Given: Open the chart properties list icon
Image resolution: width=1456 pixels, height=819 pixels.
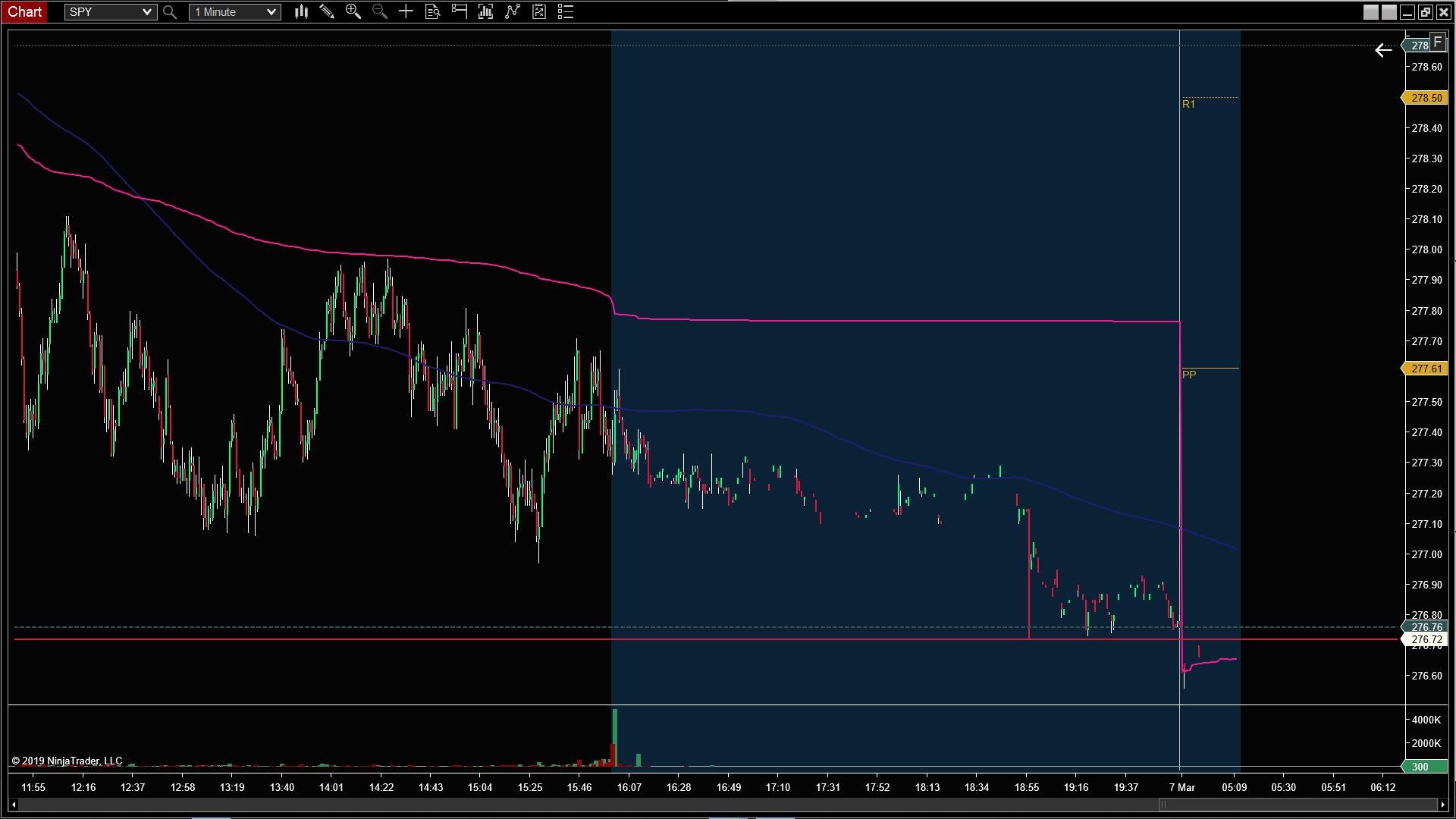Looking at the screenshot, I should 566,11.
